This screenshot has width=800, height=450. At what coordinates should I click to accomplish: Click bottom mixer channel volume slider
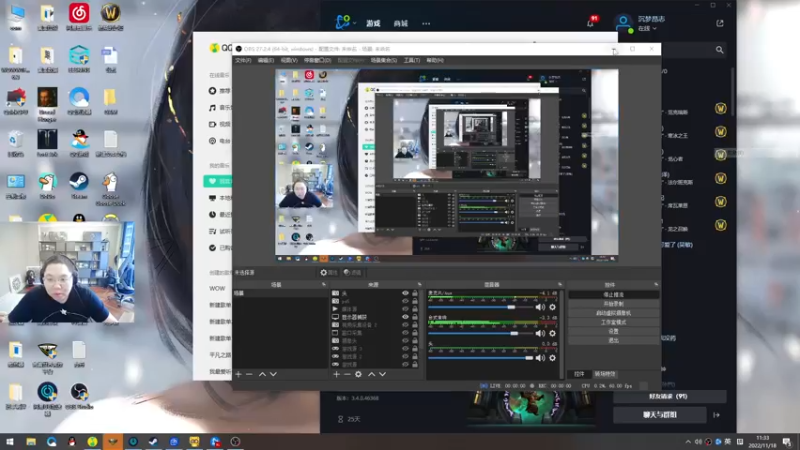coord(480,358)
